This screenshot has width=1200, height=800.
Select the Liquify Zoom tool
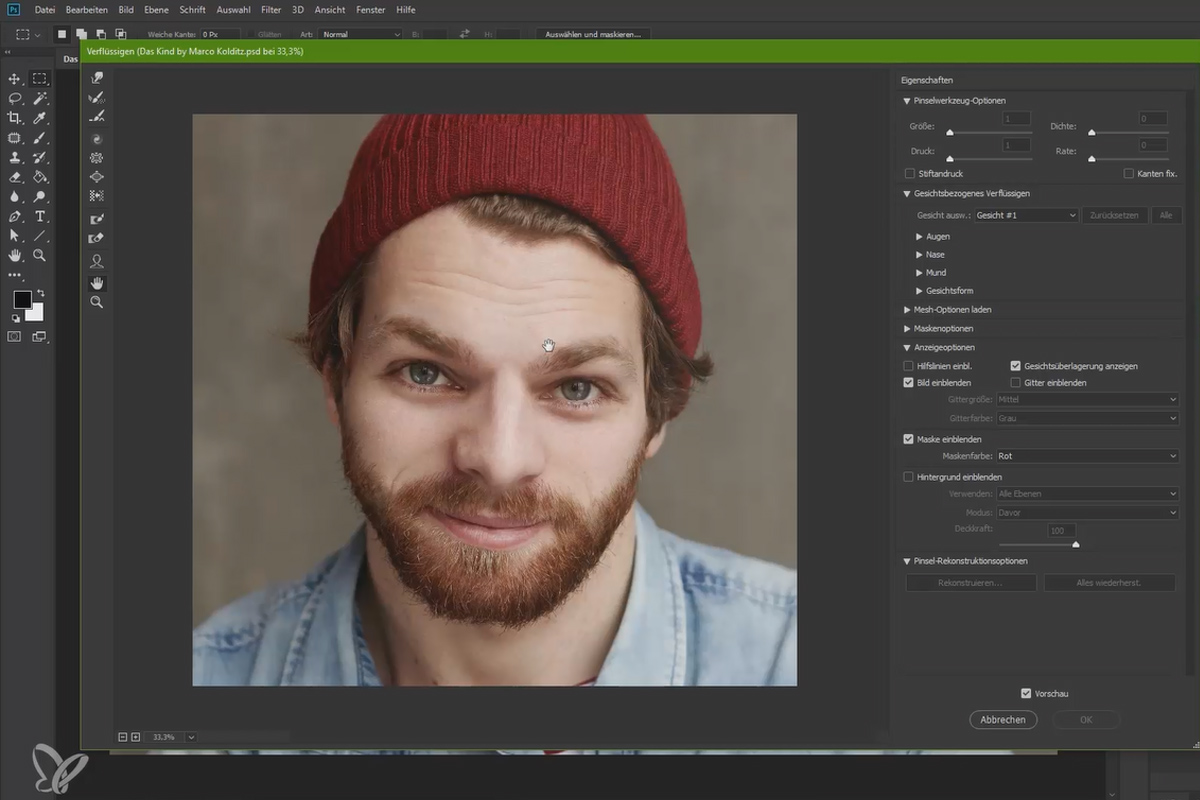97,301
